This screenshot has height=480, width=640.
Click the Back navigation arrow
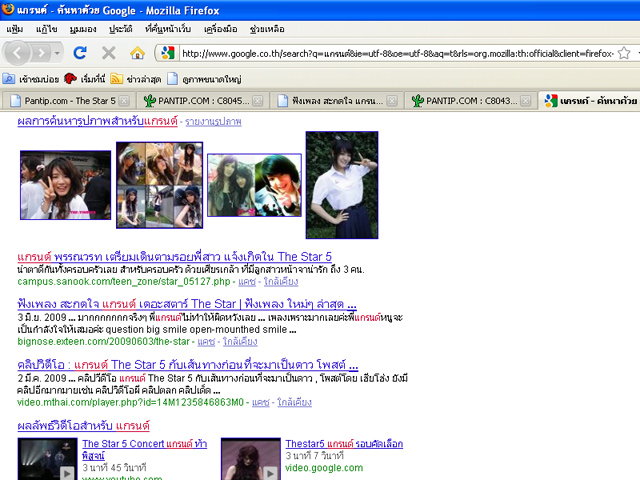pyautogui.click(x=17, y=53)
